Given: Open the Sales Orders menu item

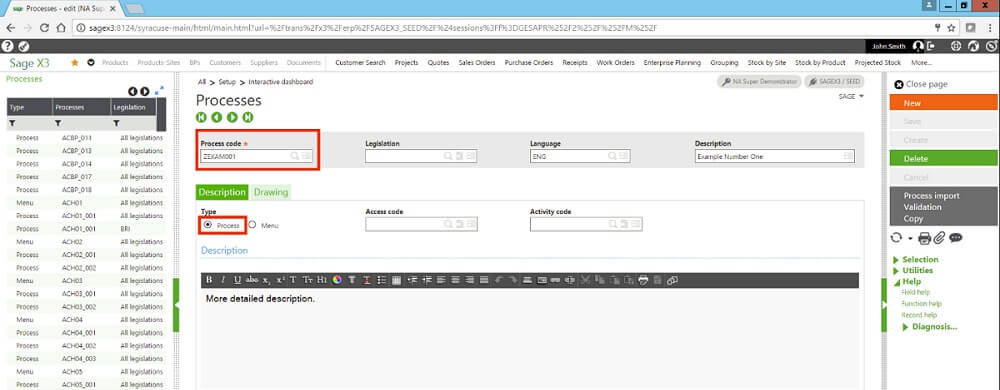Looking at the screenshot, I should (x=477, y=62).
